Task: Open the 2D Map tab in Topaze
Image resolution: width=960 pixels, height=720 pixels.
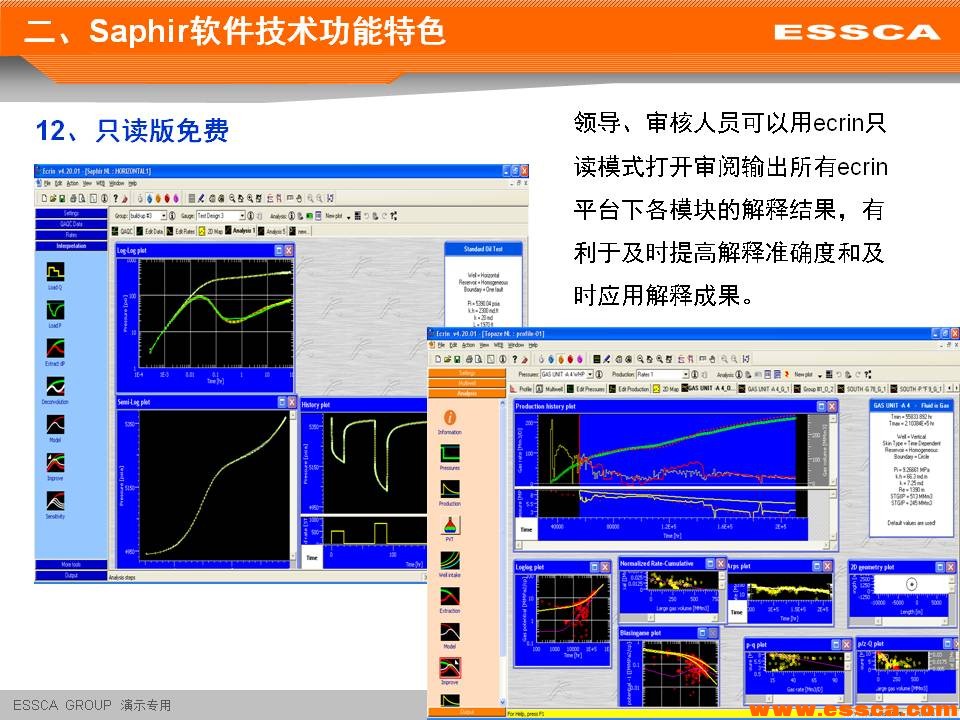Action: tap(666, 388)
